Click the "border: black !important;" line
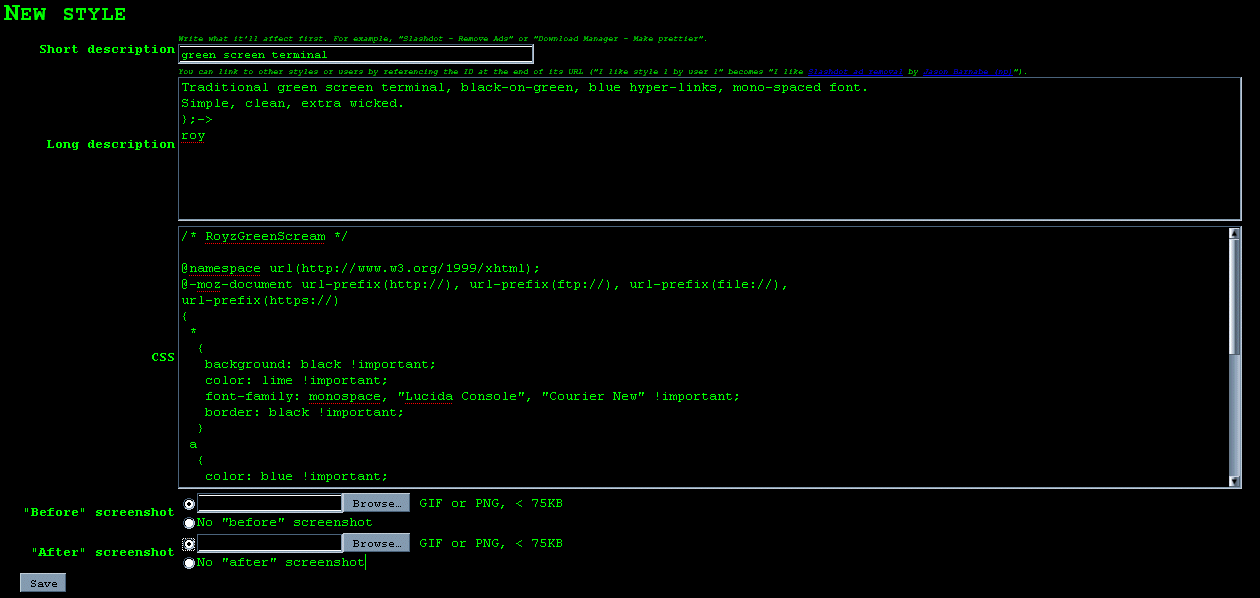Viewport: 1260px width, 598px height. 305,412
